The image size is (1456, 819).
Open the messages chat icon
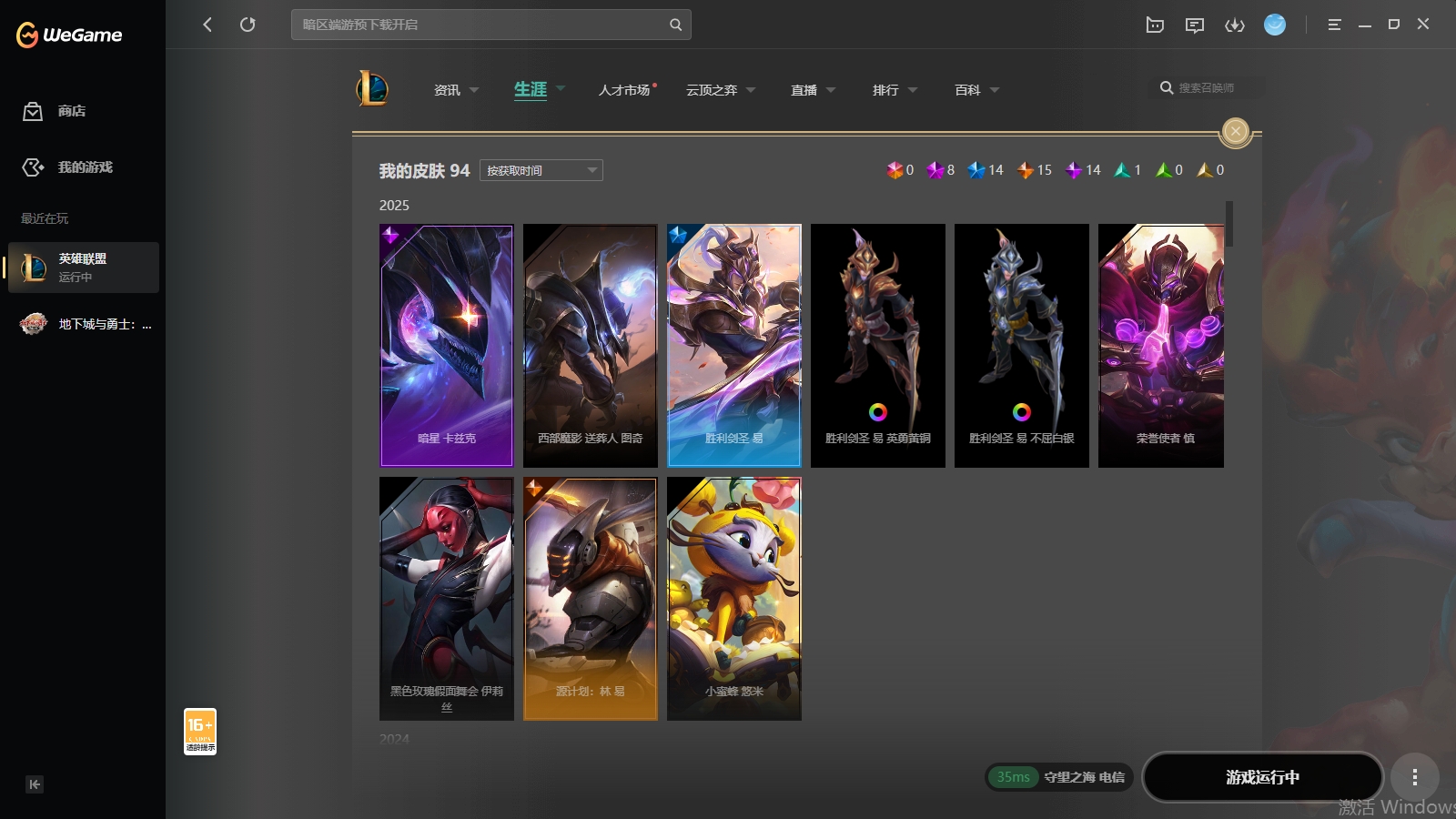point(1195,25)
